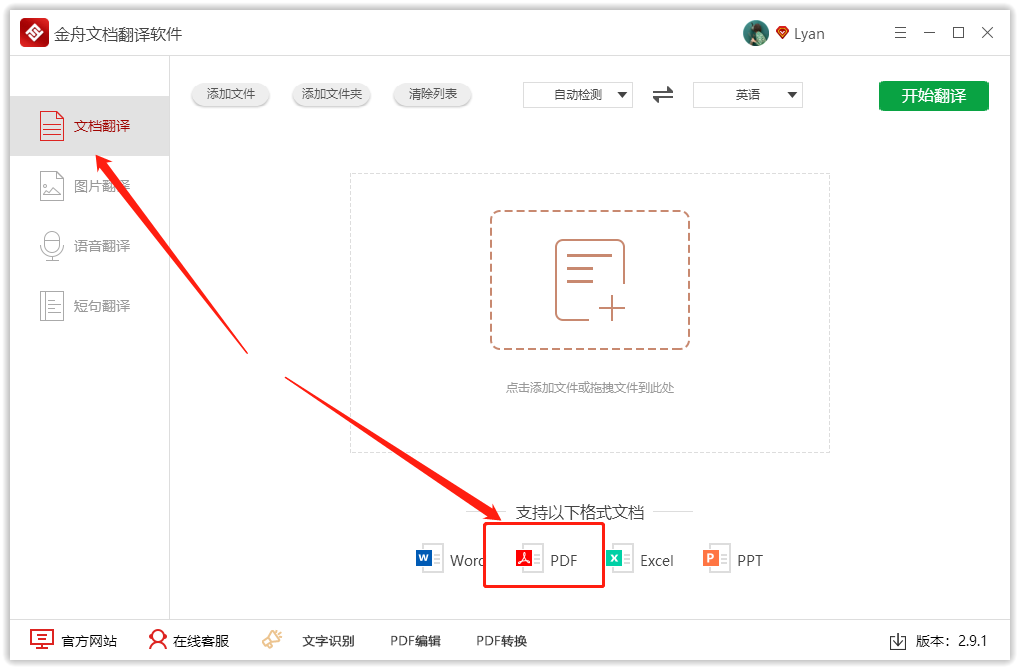The image size is (1020, 670).
Task: Click the VIP diamond badge icon
Action: point(783,33)
